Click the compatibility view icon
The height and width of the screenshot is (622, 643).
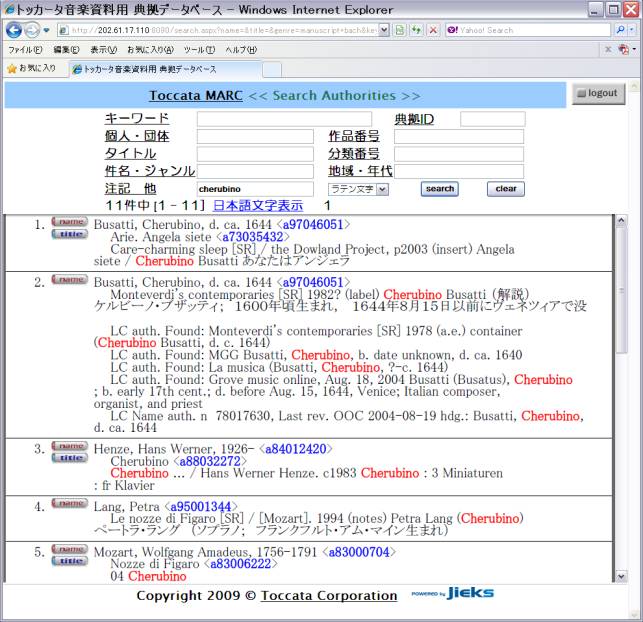point(400,30)
